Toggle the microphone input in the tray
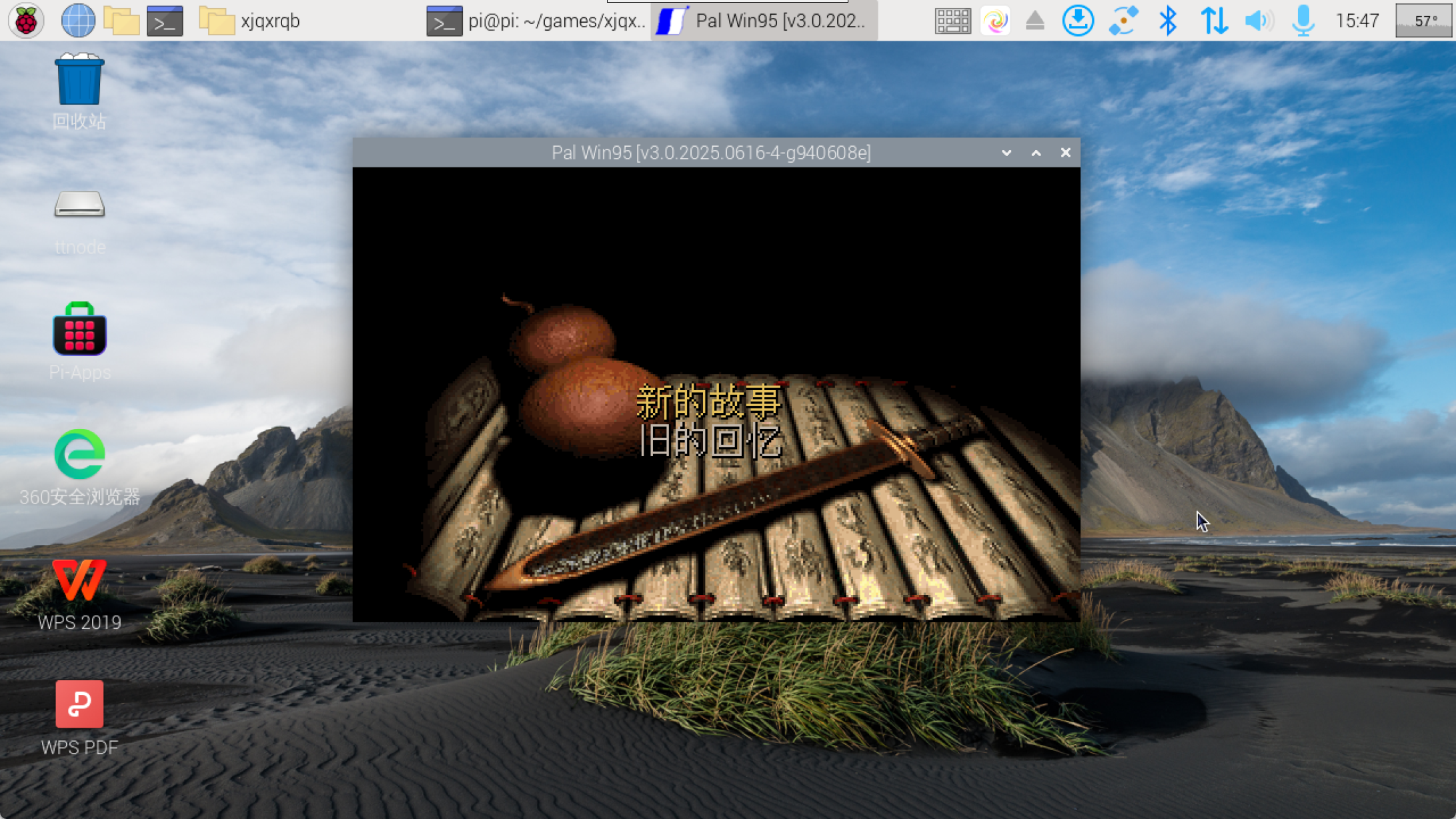The image size is (1456, 819). (1303, 21)
